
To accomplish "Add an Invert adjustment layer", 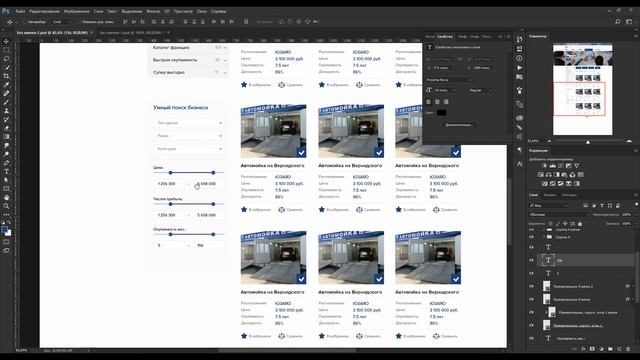I will pos(545,184).
